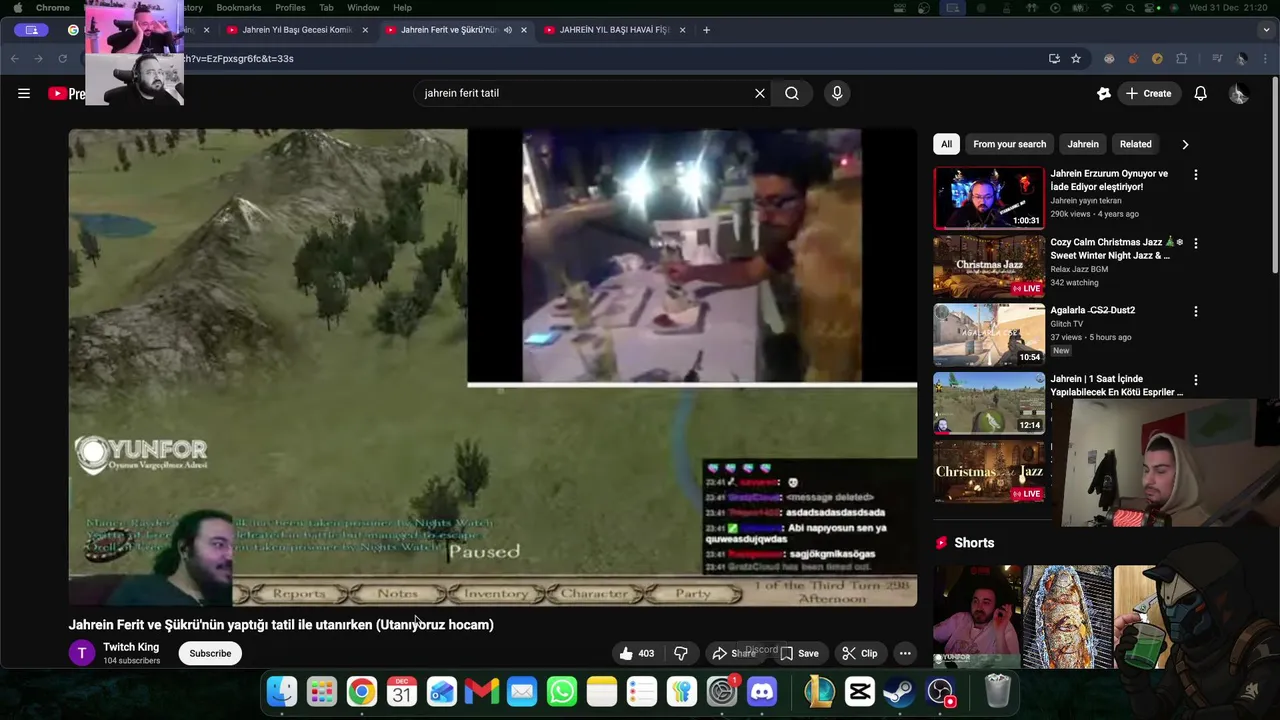1280x720 pixels.
Task: Open the YouTube hamburger guide menu
Action: pyautogui.click(x=24, y=93)
